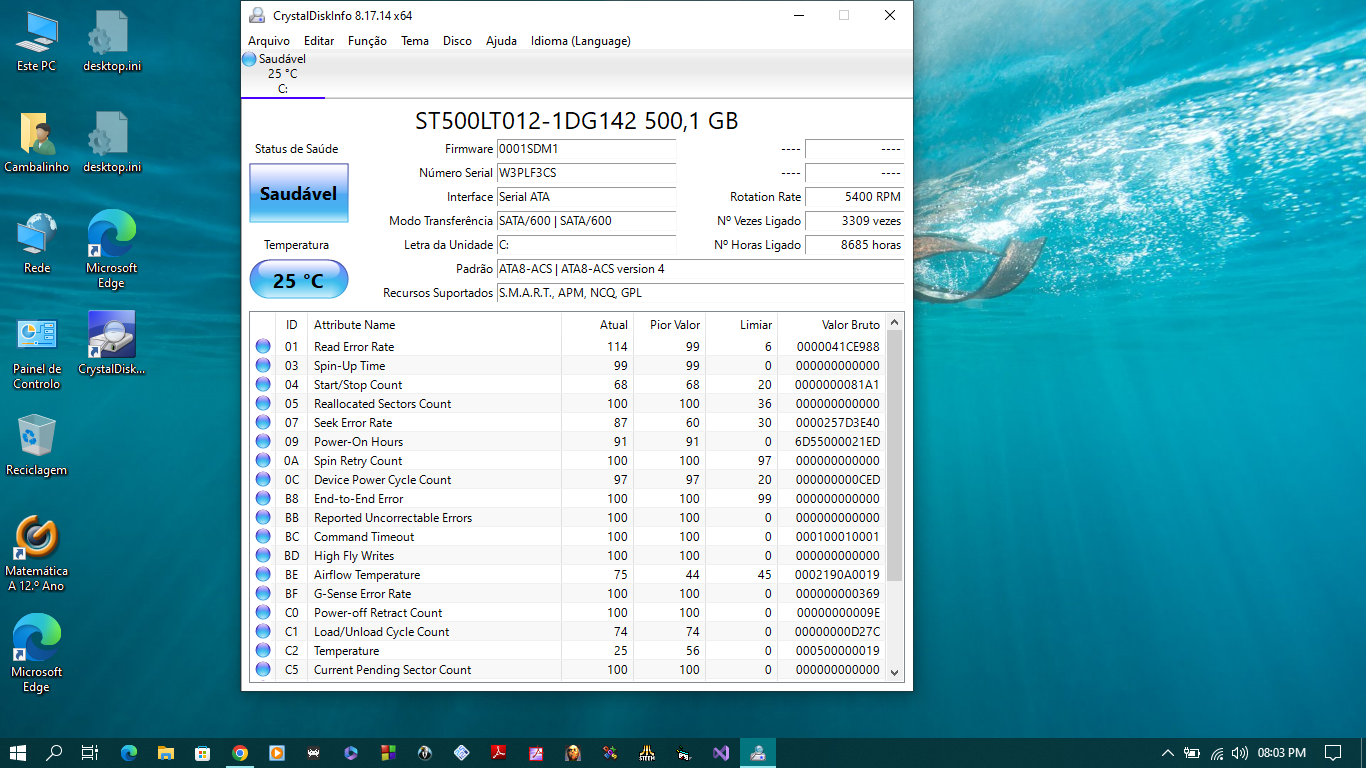Open Visual Studio from the taskbar
The width and height of the screenshot is (1366, 768).
pyautogui.click(x=721, y=753)
